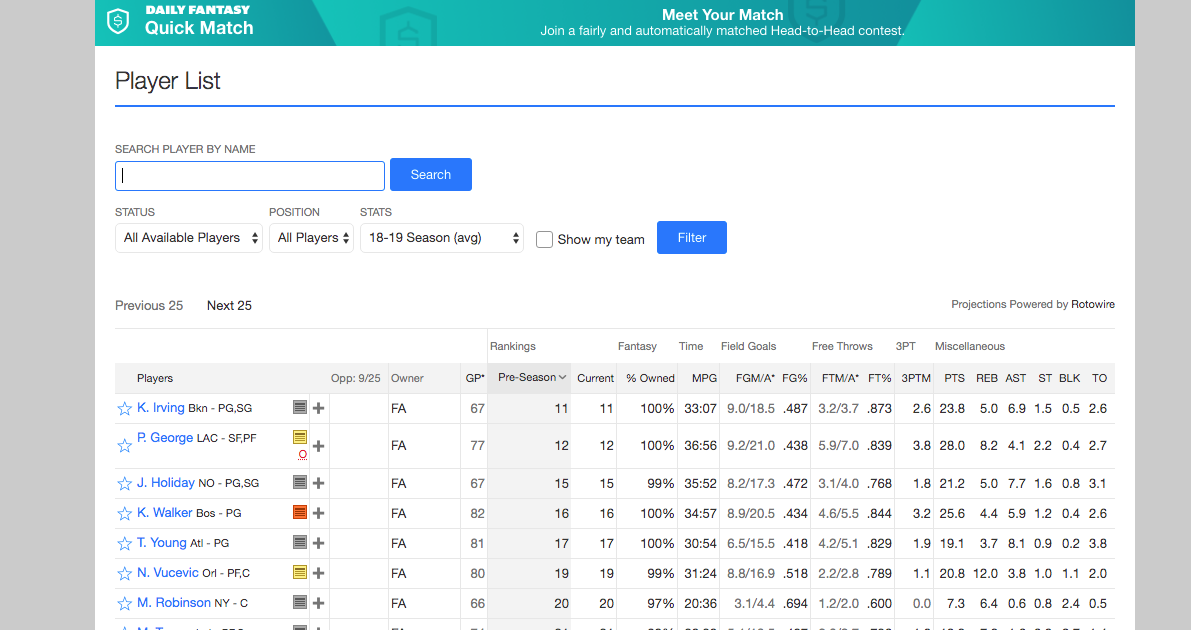Viewport: 1191px width, 630px height.
Task: Toggle watch star for M. Robinson
Action: click(x=125, y=604)
